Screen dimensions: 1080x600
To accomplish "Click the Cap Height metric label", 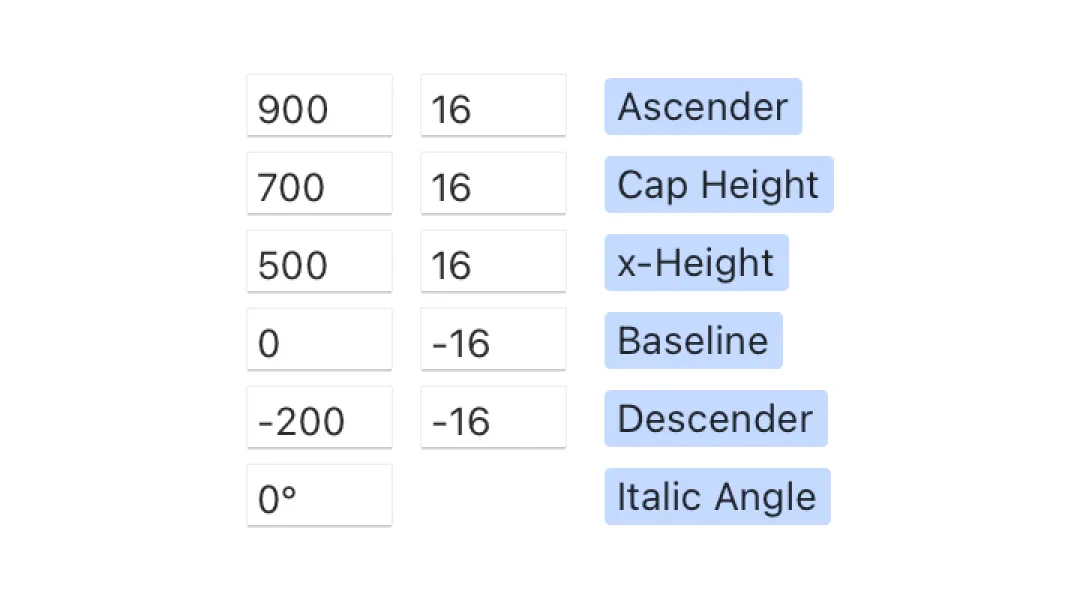I will 719,184.
